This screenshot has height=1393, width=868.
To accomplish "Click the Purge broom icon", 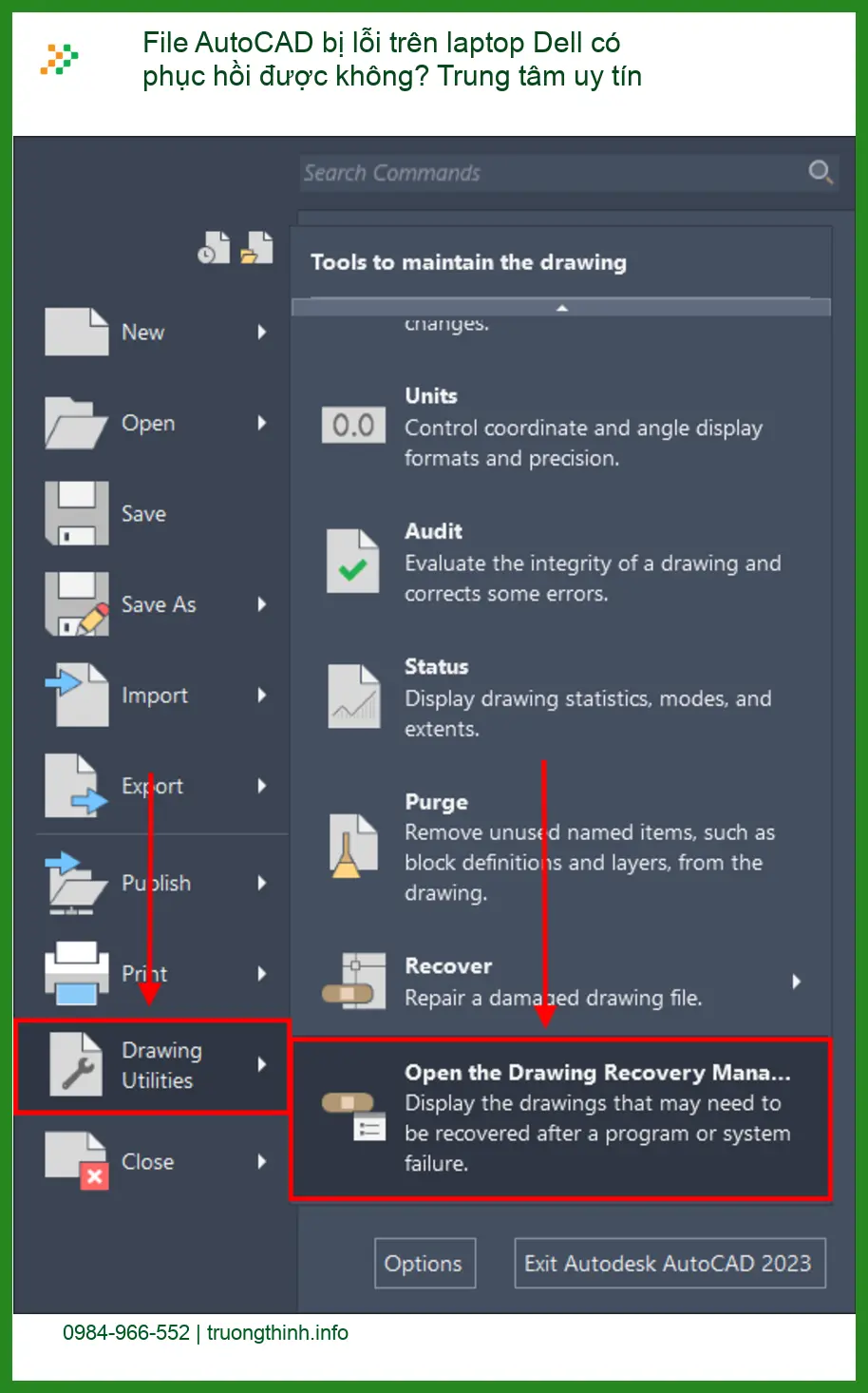I will point(353,846).
